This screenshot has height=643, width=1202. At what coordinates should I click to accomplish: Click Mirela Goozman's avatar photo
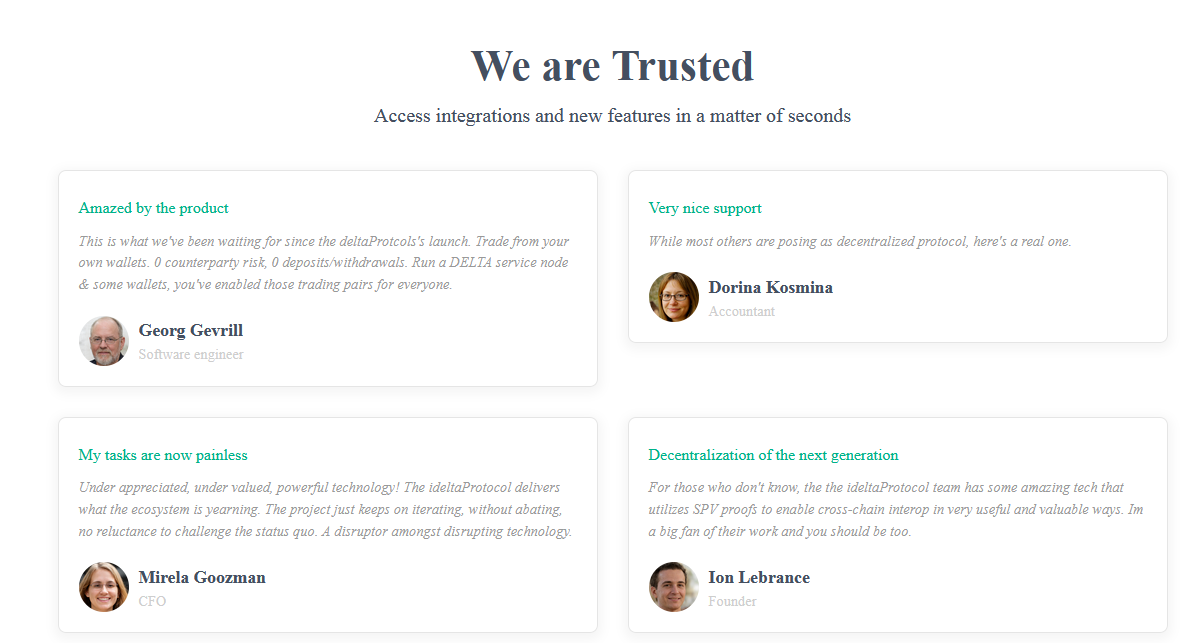104,587
